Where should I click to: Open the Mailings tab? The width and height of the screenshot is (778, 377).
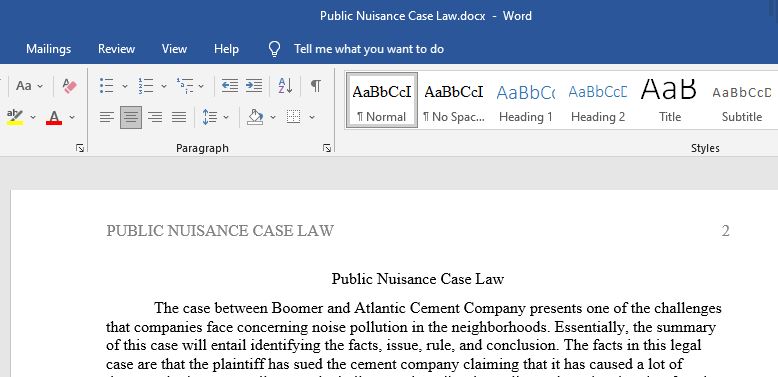point(49,49)
